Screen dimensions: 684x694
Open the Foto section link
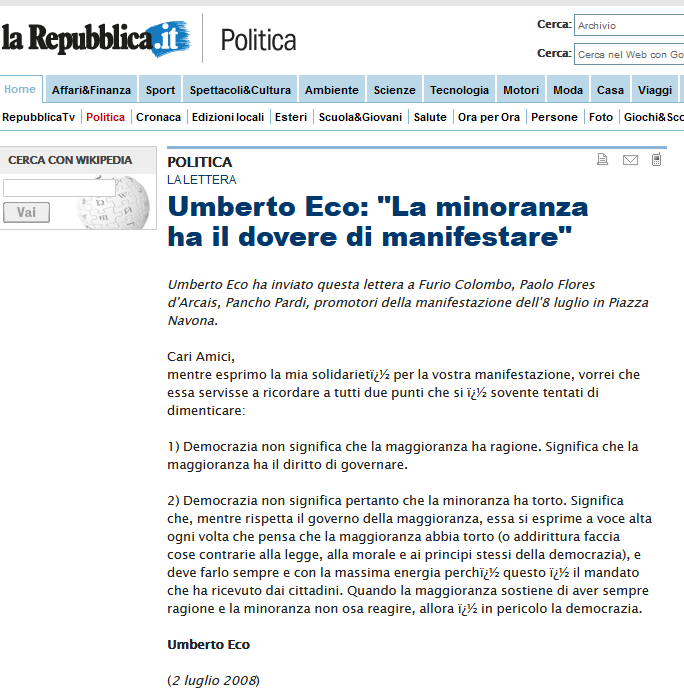click(x=601, y=117)
